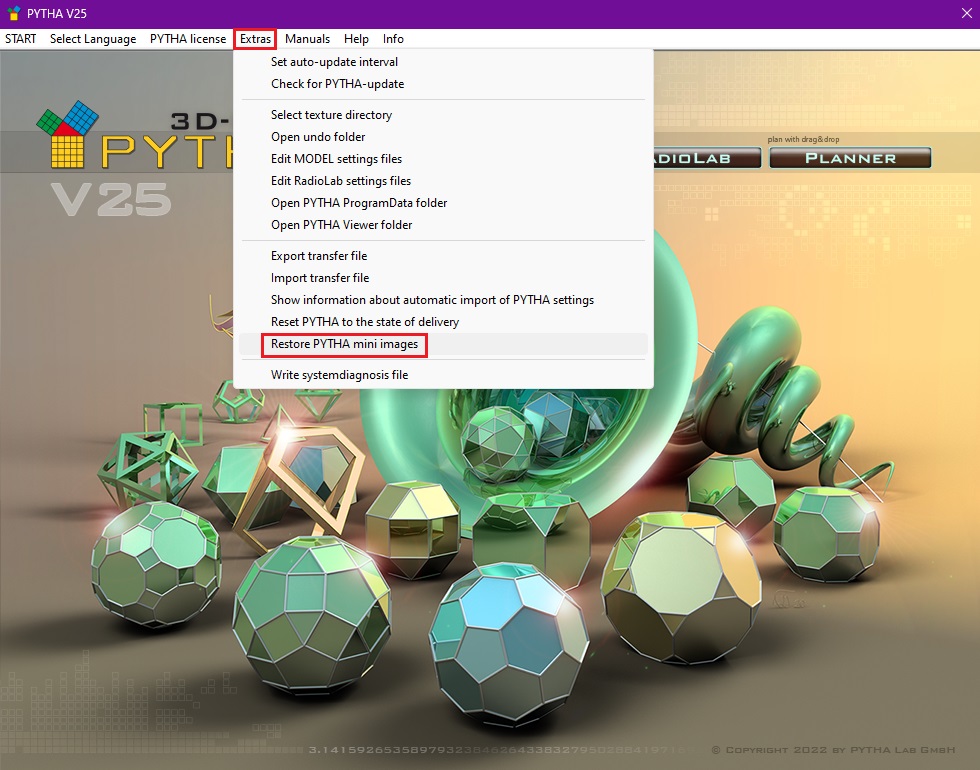This screenshot has height=770, width=980.
Task: Launch the RadioLab module button
Action: (708, 158)
